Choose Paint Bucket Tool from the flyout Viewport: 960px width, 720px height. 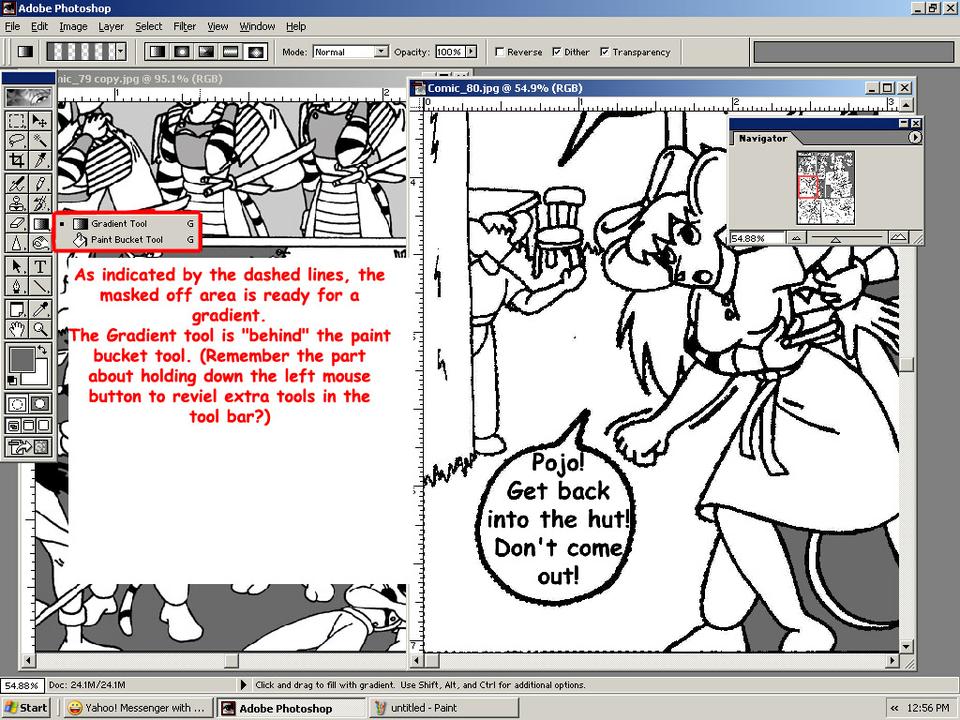click(x=127, y=239)
